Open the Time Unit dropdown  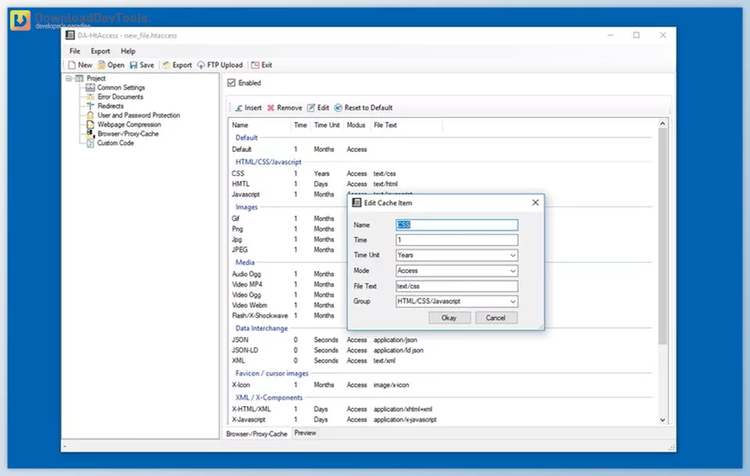click(x=513, y=255)
